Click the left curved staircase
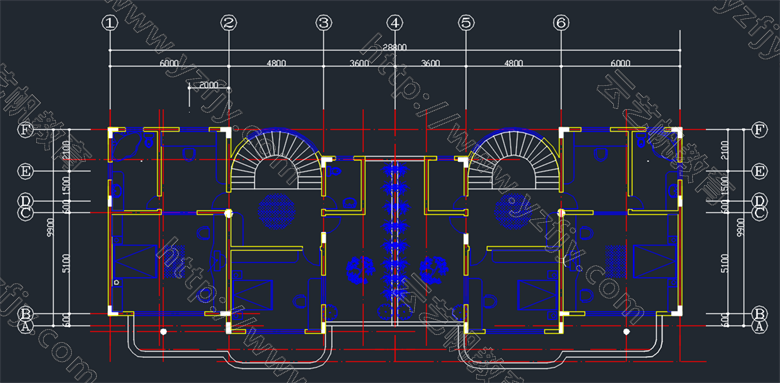Screen dimensions: 780x383 click(276, 159)
